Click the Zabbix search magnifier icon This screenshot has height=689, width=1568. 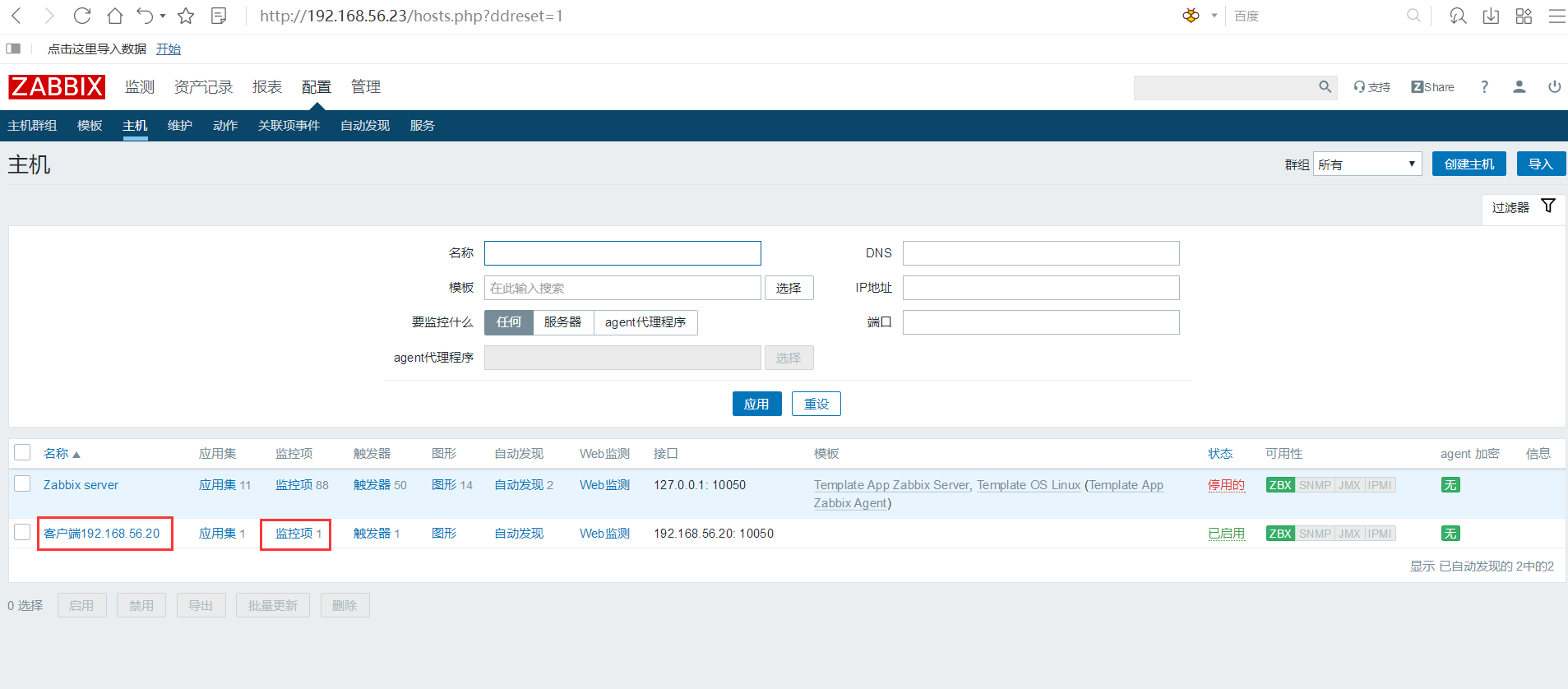click(1325, 86)
